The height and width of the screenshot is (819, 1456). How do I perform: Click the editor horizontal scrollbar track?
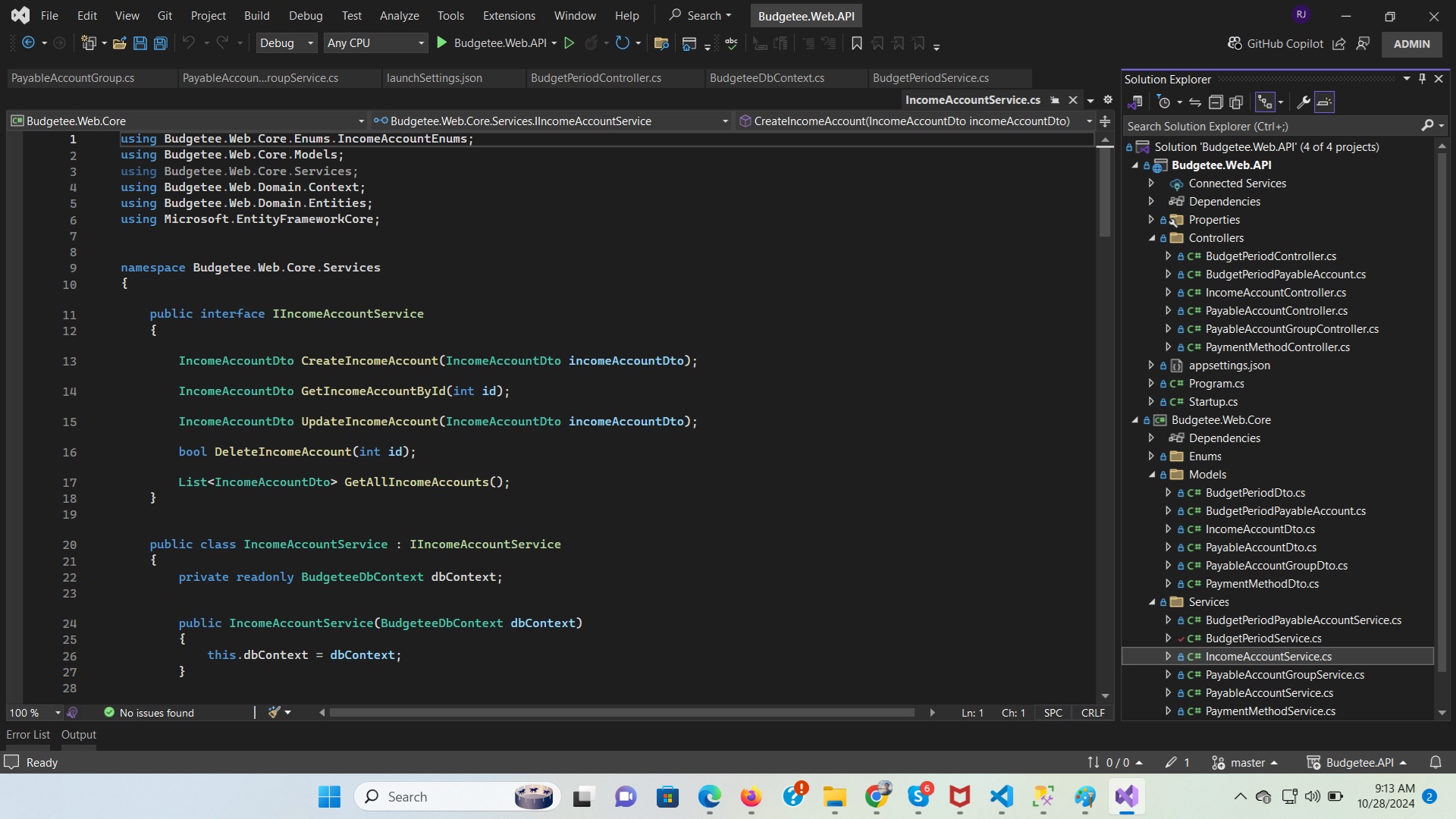tap(622, 713)
